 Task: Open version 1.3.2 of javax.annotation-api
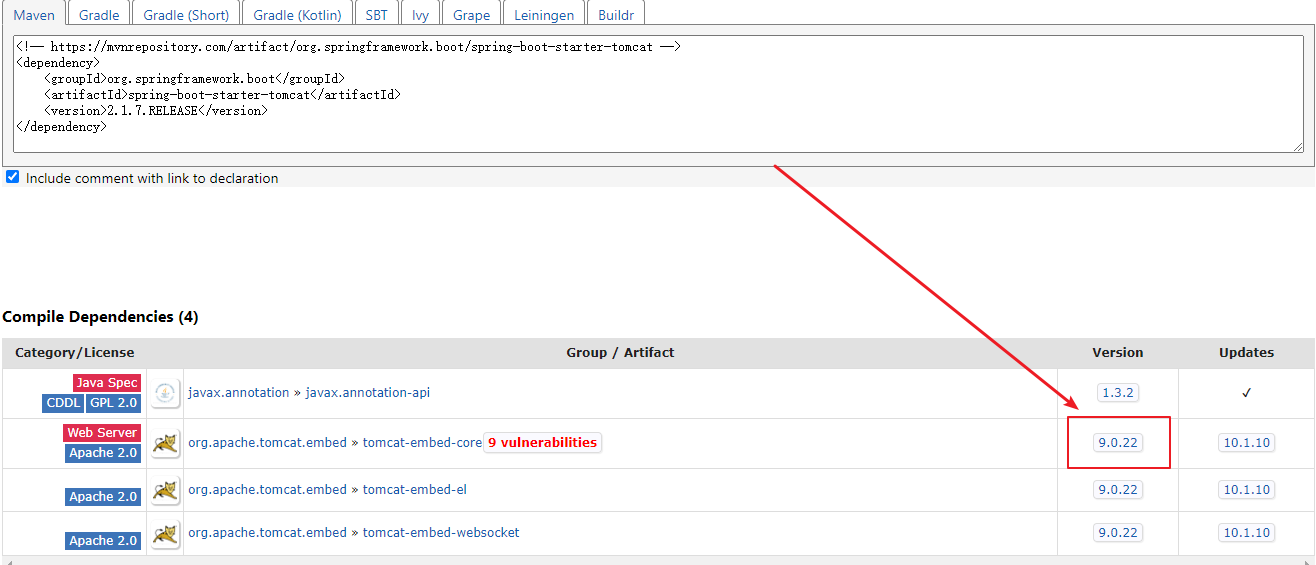[x=1117, y=393]
